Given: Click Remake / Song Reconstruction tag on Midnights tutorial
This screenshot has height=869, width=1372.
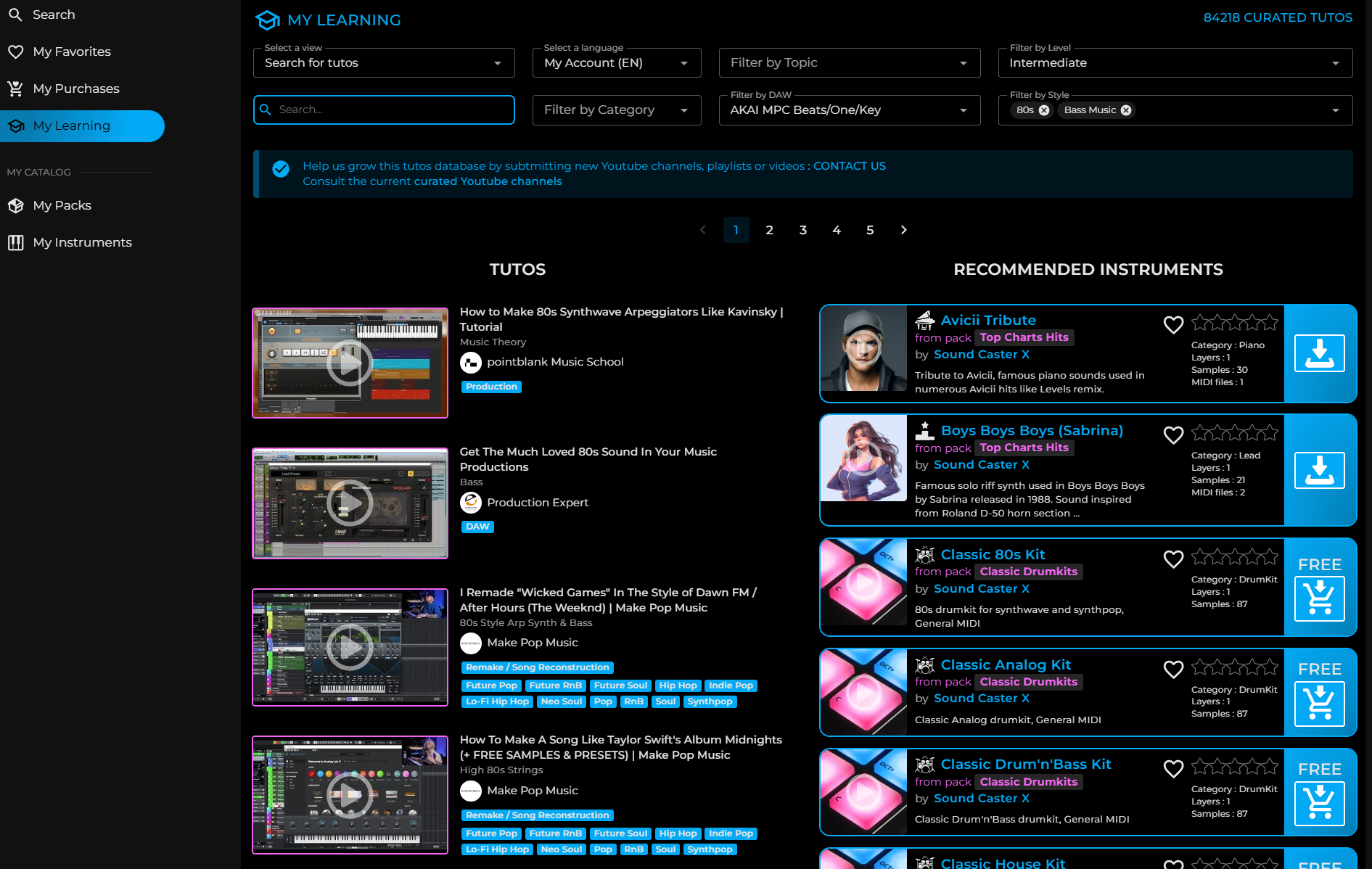Looking at the screenshot, I should 538,815.
